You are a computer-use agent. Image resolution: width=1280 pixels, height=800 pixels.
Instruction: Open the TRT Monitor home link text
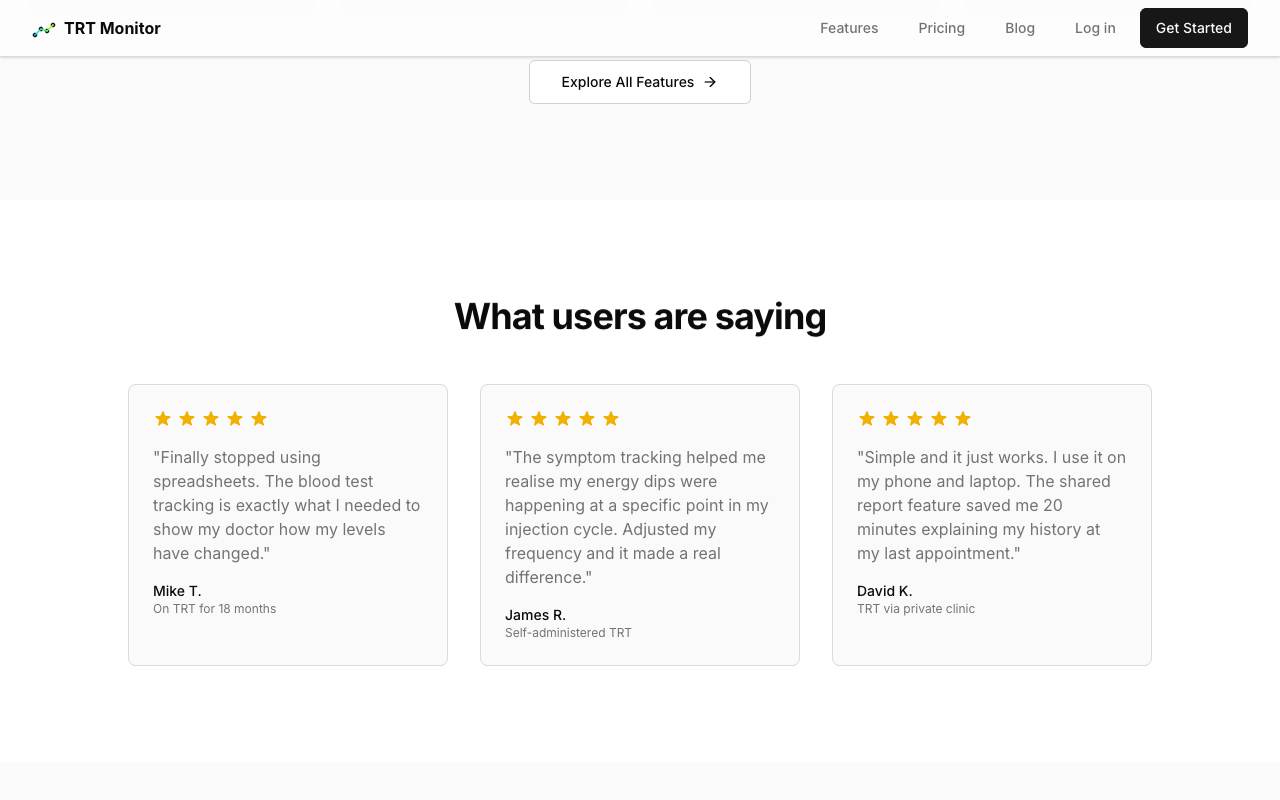112,29
